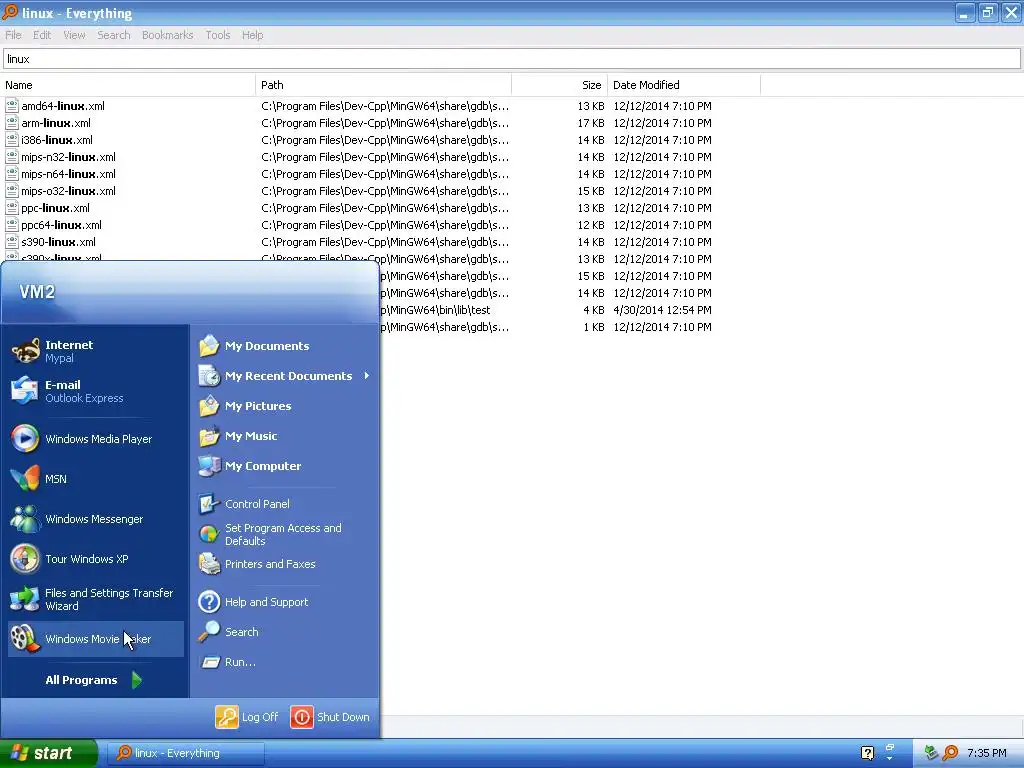Select mips-o32-linux.xml file

[x=69, y=191]
